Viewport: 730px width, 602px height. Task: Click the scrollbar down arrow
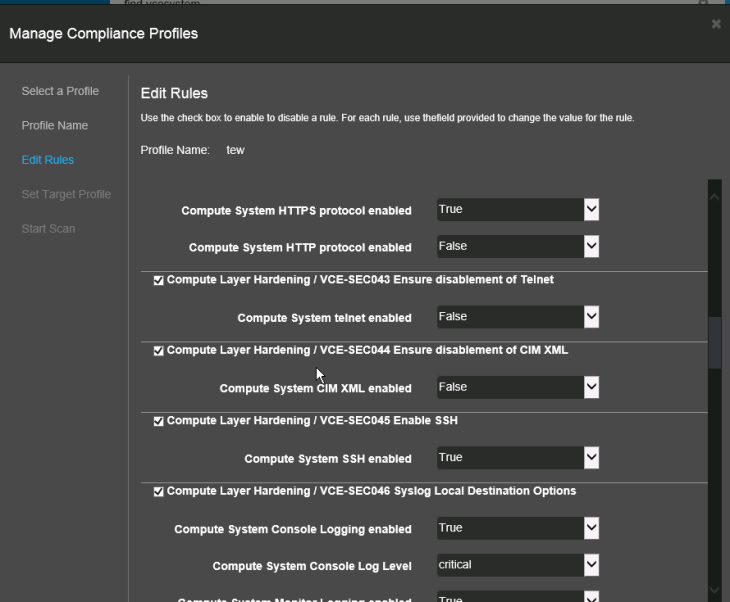(714, 591)
